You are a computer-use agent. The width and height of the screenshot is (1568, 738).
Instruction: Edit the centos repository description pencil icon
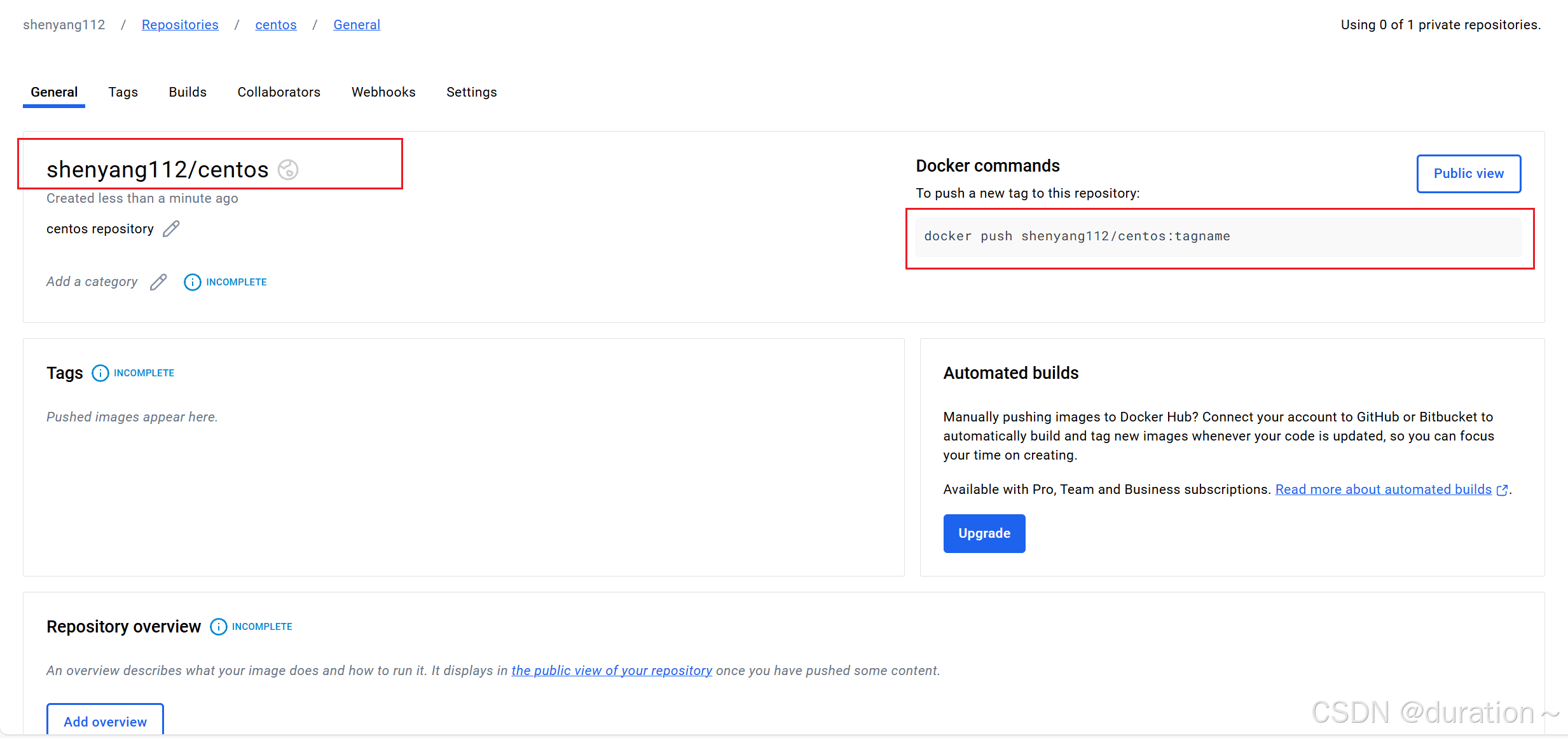click(171, 229)
